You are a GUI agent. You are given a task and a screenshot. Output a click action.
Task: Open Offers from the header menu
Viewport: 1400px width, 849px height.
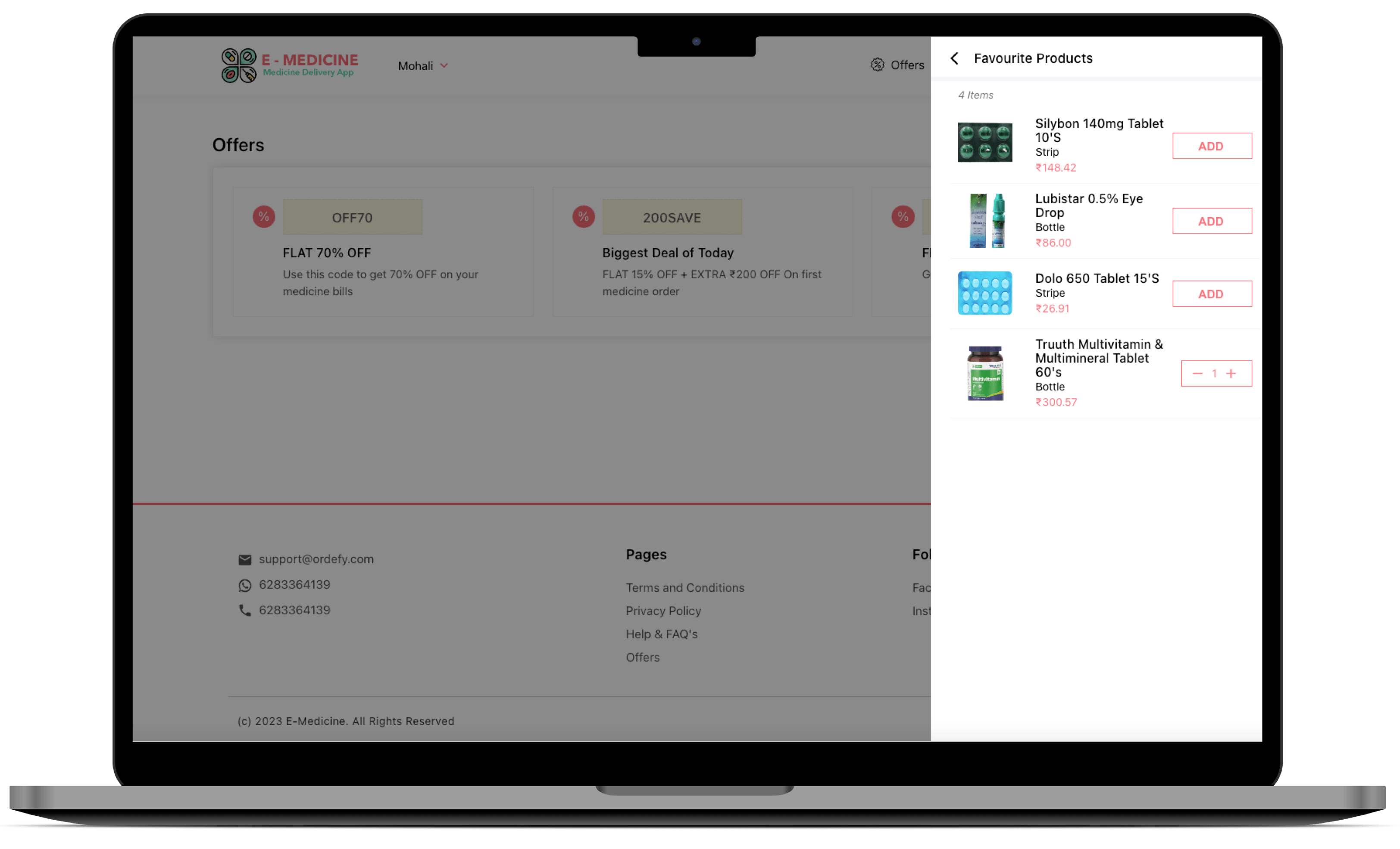[x=907, y=65]
